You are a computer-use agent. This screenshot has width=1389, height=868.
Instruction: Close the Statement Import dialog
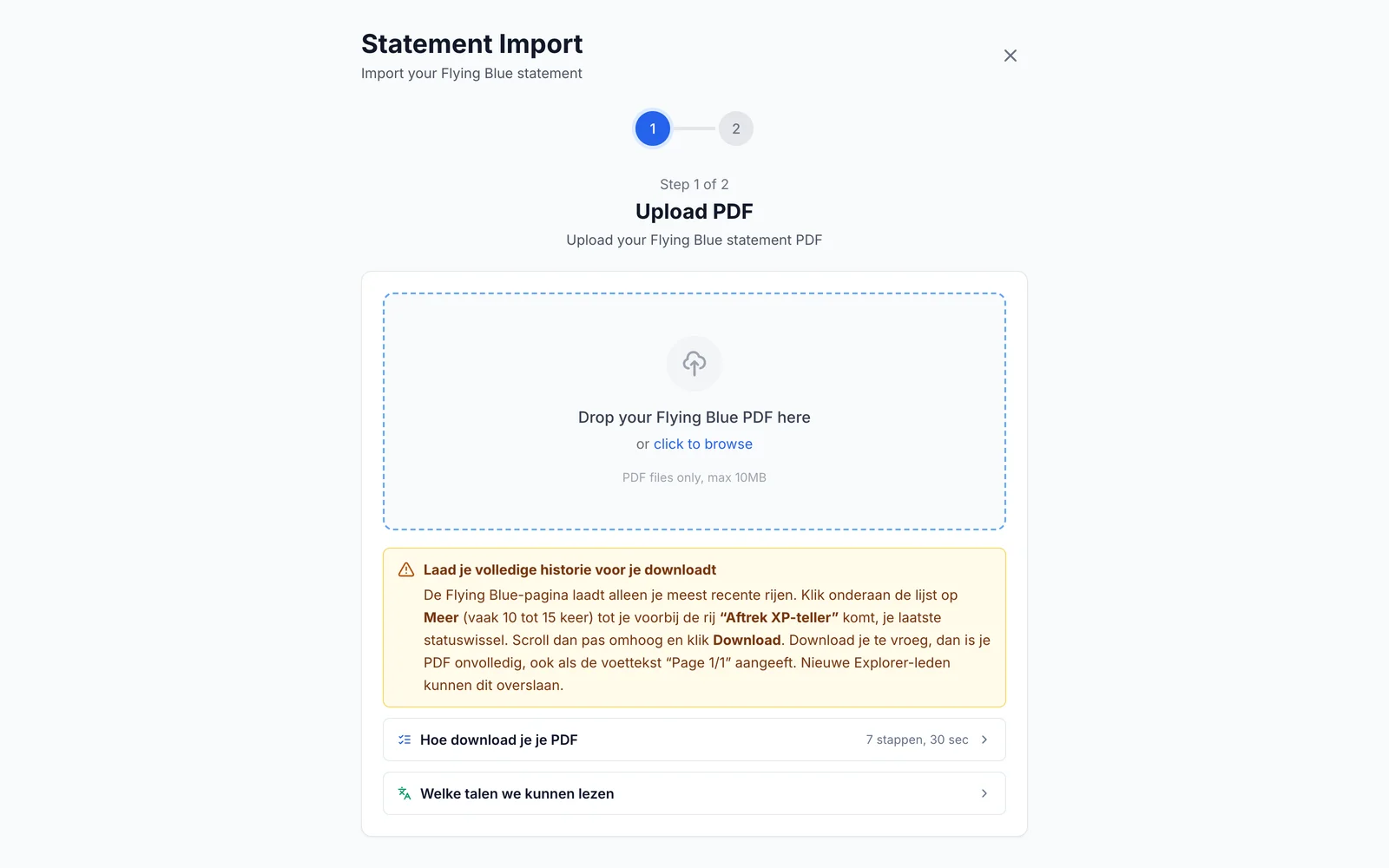coord(1010,56)
